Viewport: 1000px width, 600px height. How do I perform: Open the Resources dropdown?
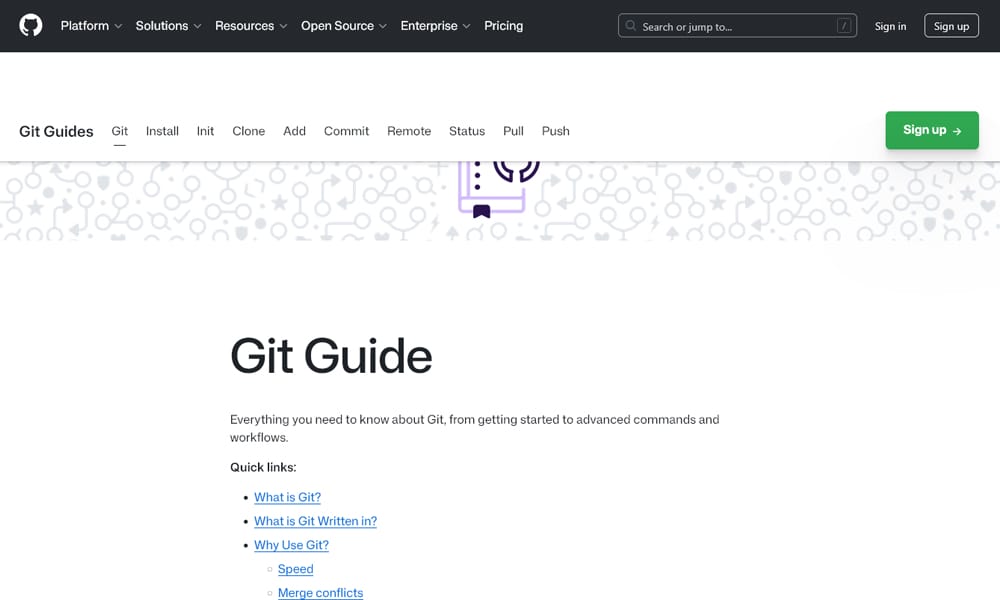tap(251, 26)
